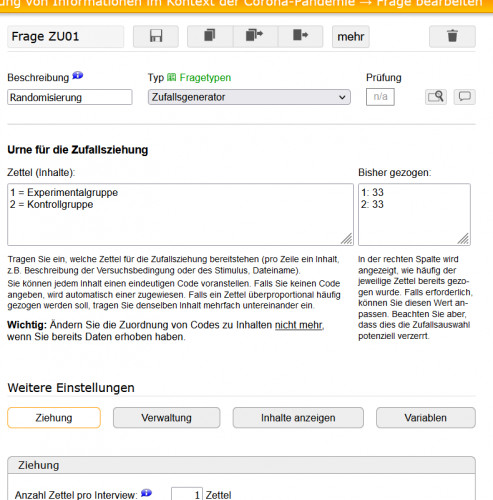Click the move question icon with arrow

300,36
